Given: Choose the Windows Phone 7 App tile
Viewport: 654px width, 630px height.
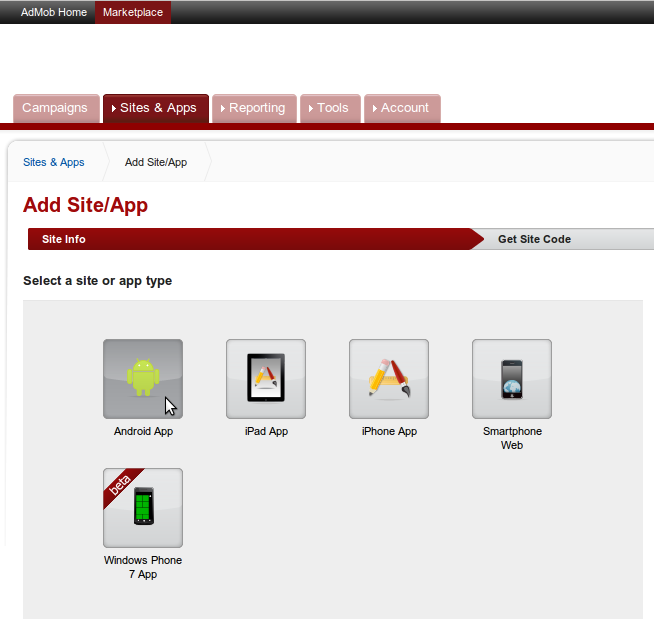Looking at the screenshot, I should [x=143, y=508].
